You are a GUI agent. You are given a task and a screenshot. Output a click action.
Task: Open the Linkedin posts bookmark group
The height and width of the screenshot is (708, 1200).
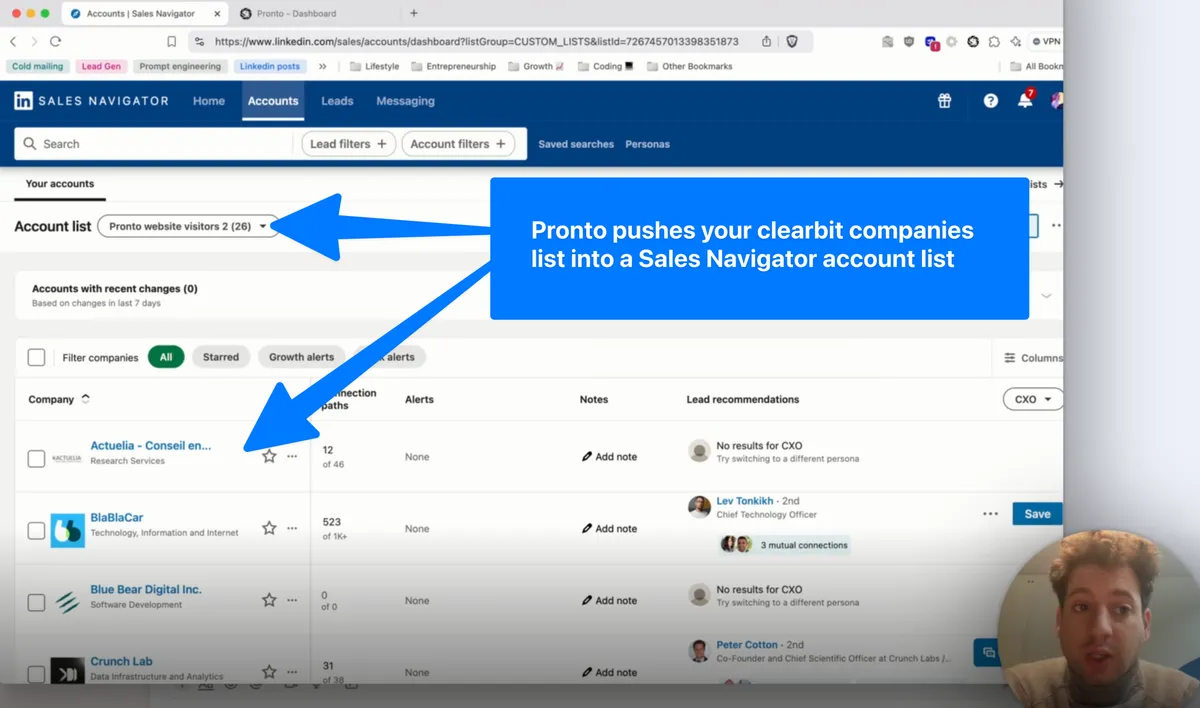(269, 67)
